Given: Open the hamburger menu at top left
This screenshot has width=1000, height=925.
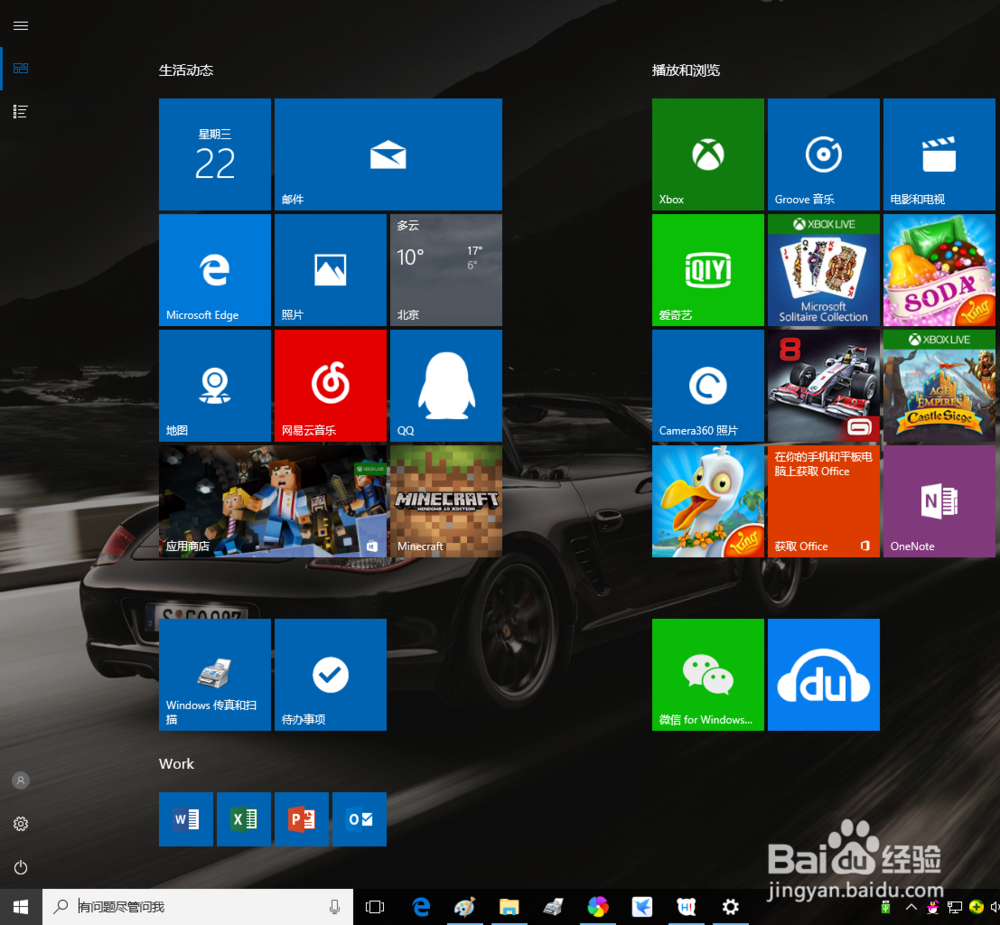Looking at the screenshot, I should [x=20, y=26].
